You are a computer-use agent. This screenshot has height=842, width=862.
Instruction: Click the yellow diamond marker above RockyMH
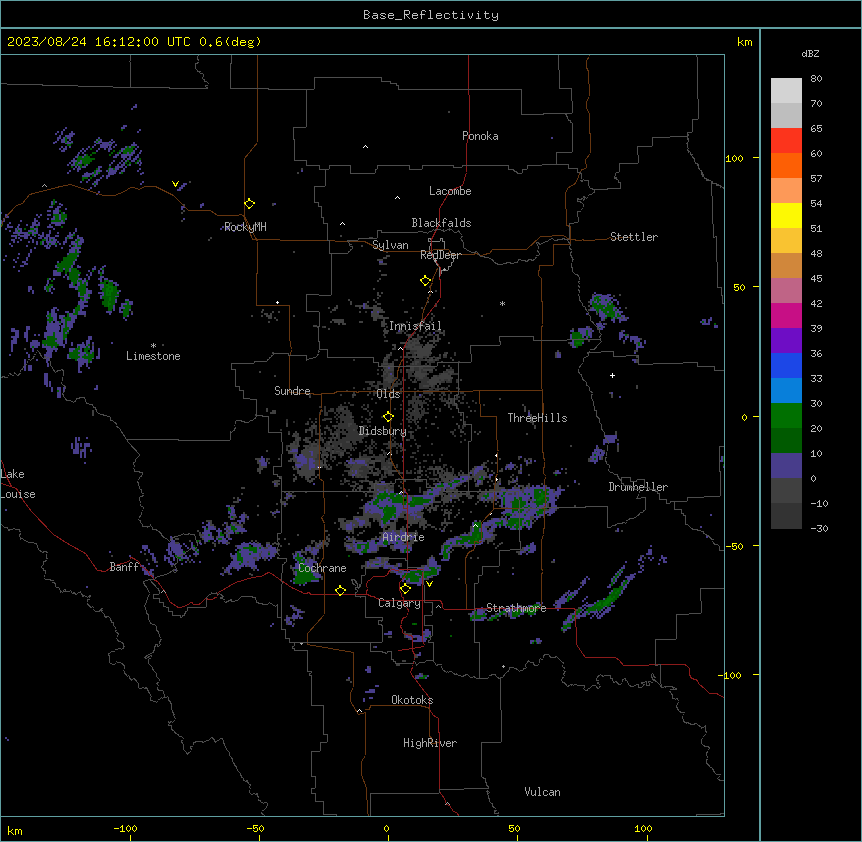pos(250,204)
